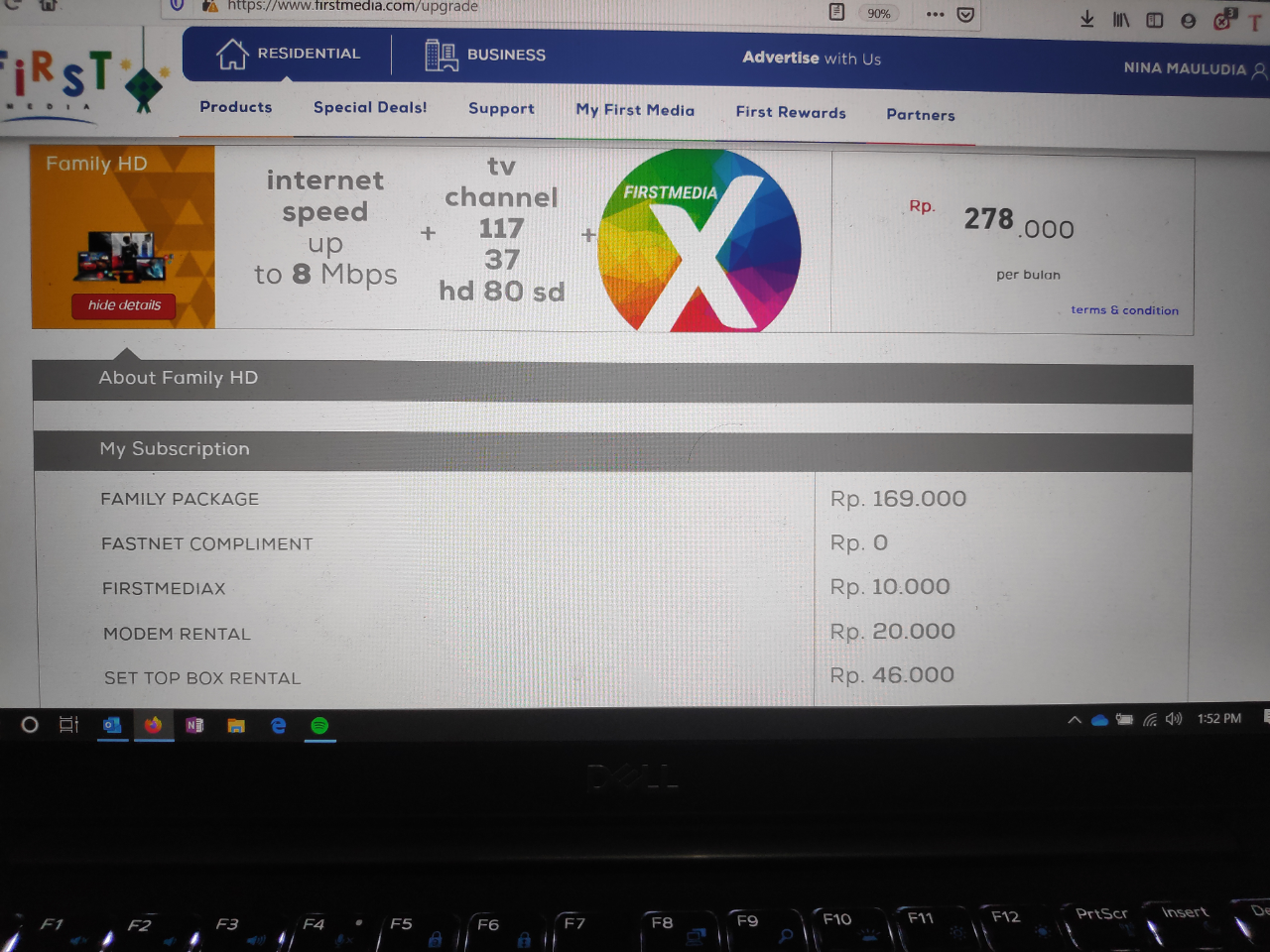
Task: Open the Nina Mauludia account link
Action: [1185, 68]
